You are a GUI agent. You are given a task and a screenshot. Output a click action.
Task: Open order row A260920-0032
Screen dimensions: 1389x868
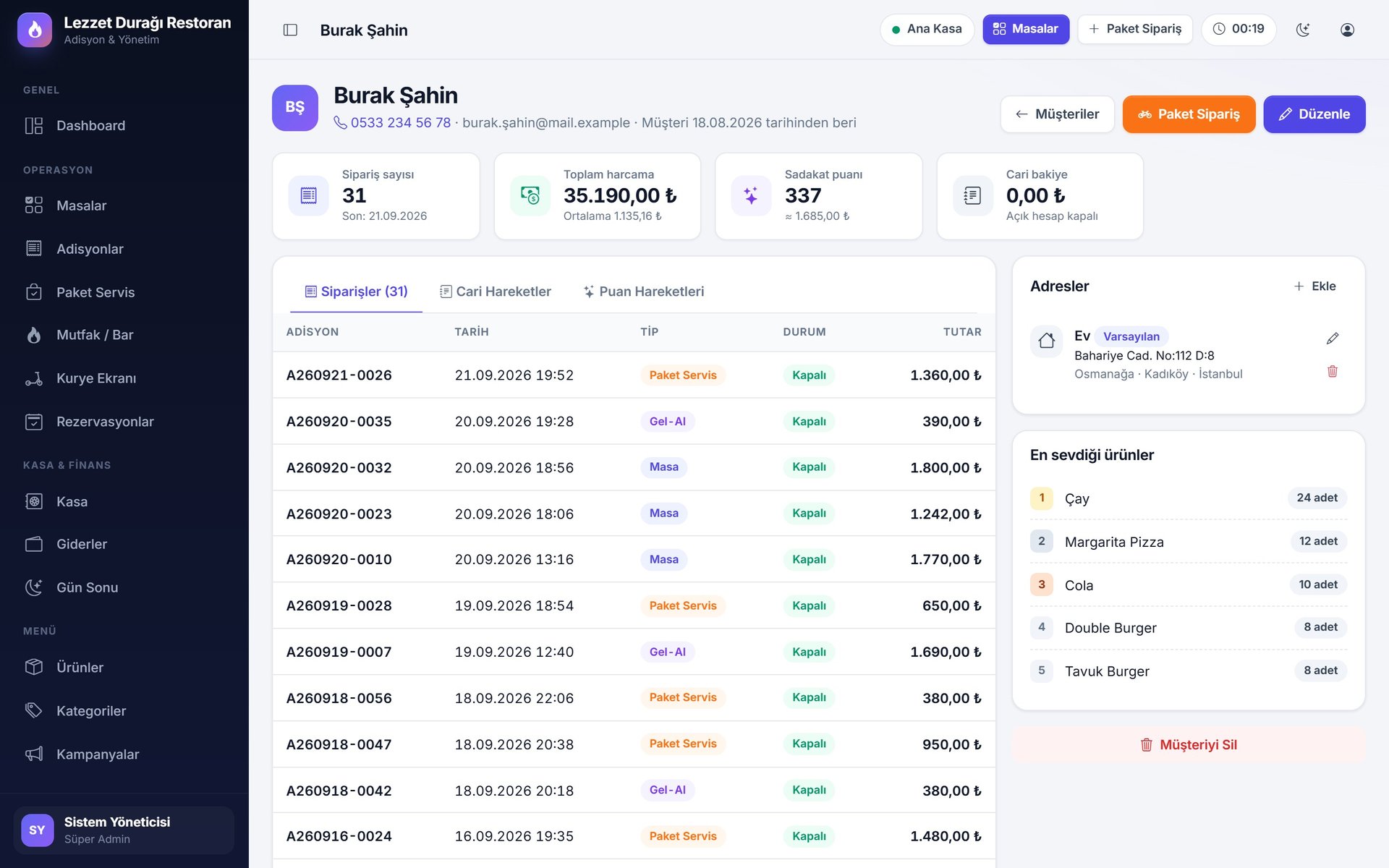click(x=634, y=467)
